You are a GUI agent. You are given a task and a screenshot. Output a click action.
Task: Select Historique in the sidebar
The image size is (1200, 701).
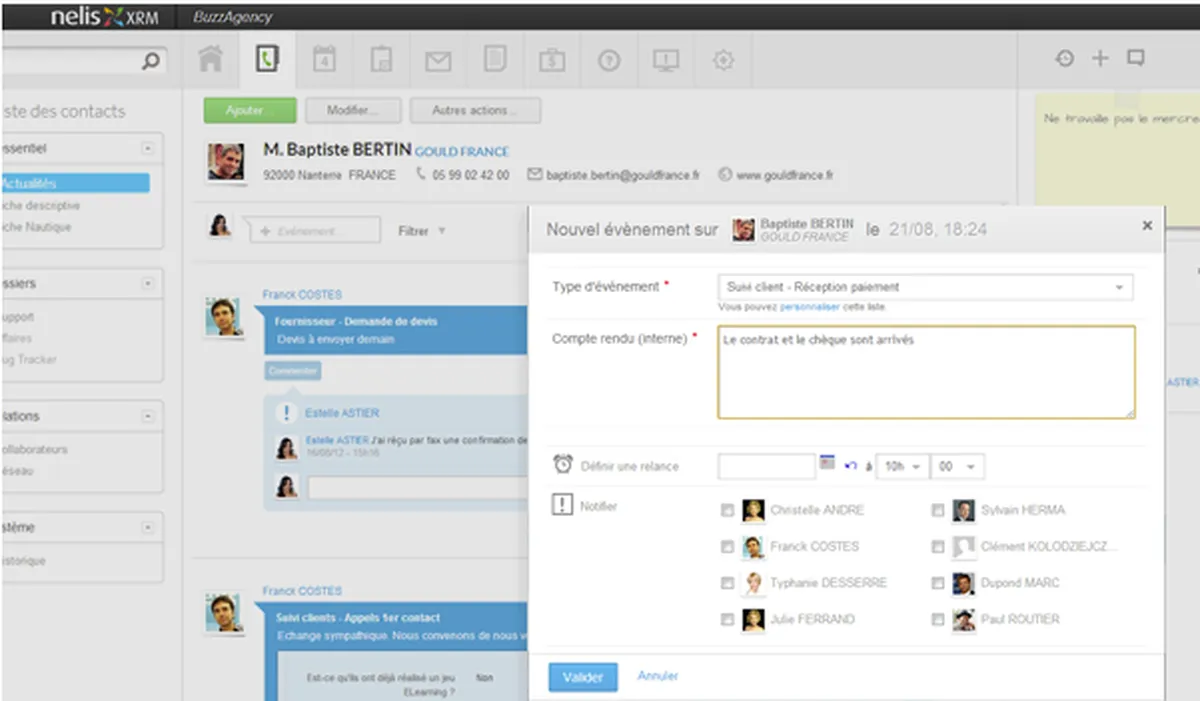(24, 561)
